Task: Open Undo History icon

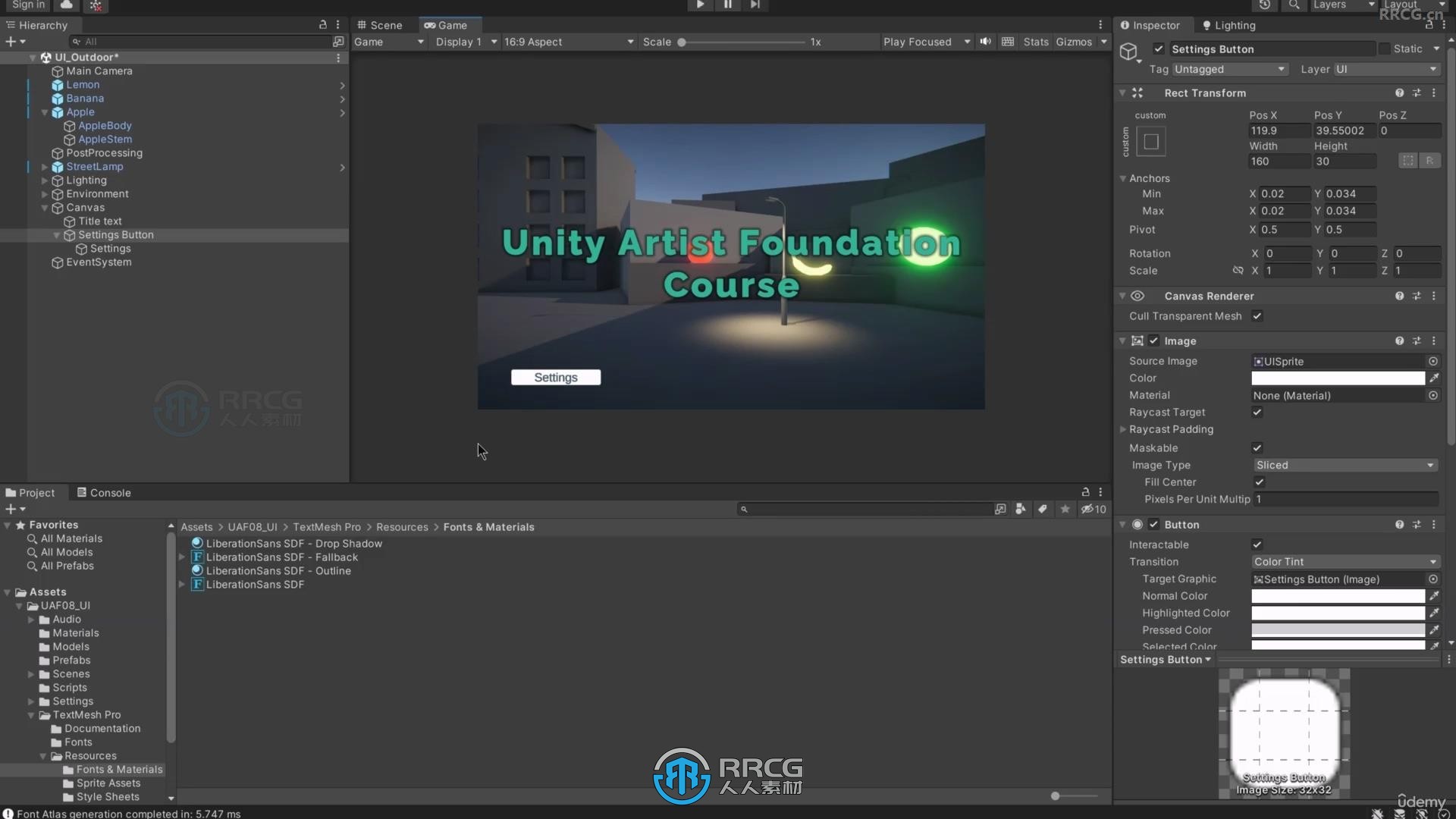Action: pos(1265,5)
